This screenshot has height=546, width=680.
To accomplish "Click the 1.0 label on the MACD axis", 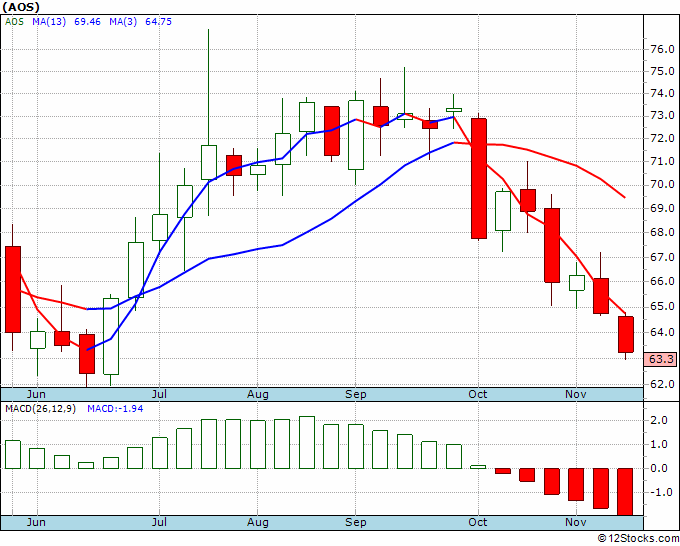I will [x=658, y=445].
